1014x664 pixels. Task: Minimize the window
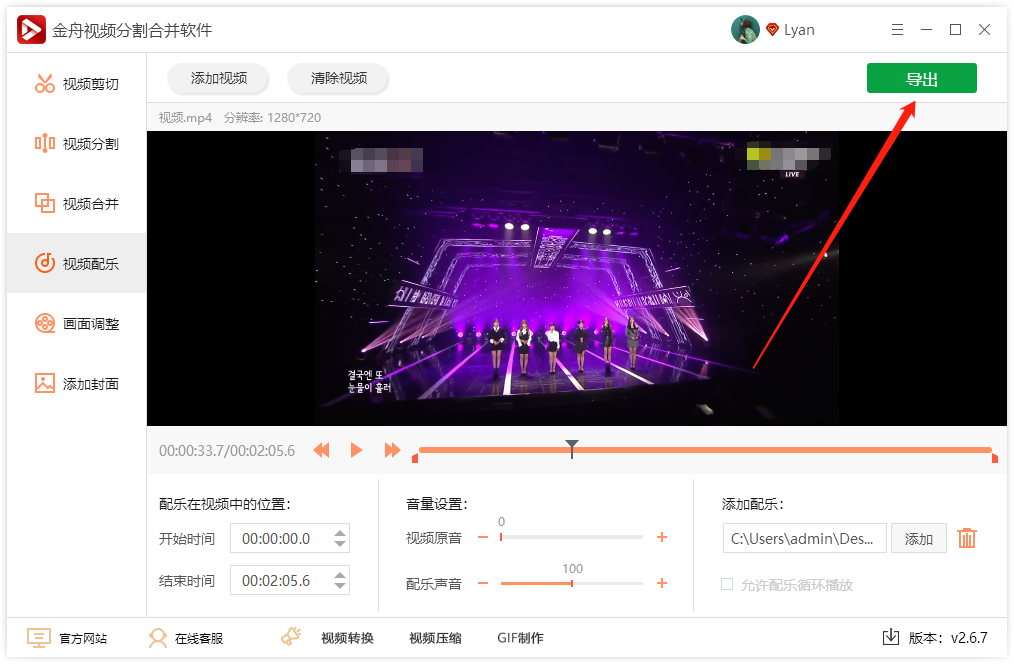[926, 30]
